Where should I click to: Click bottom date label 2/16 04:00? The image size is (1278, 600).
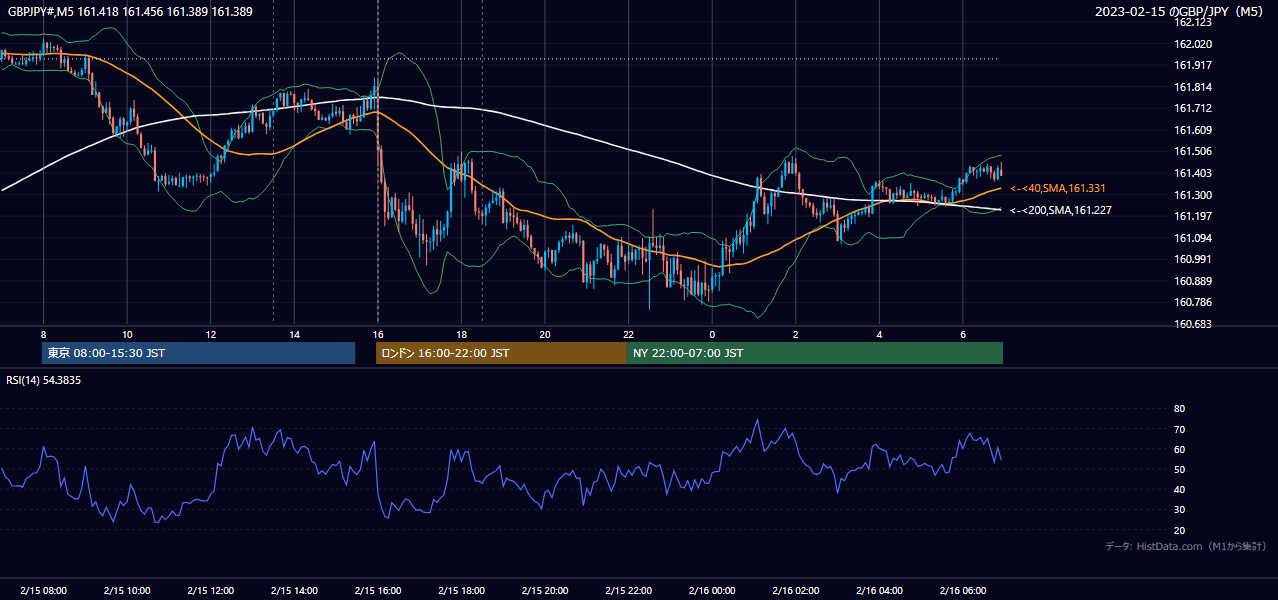pyautogui.click(x=879, y=591)
